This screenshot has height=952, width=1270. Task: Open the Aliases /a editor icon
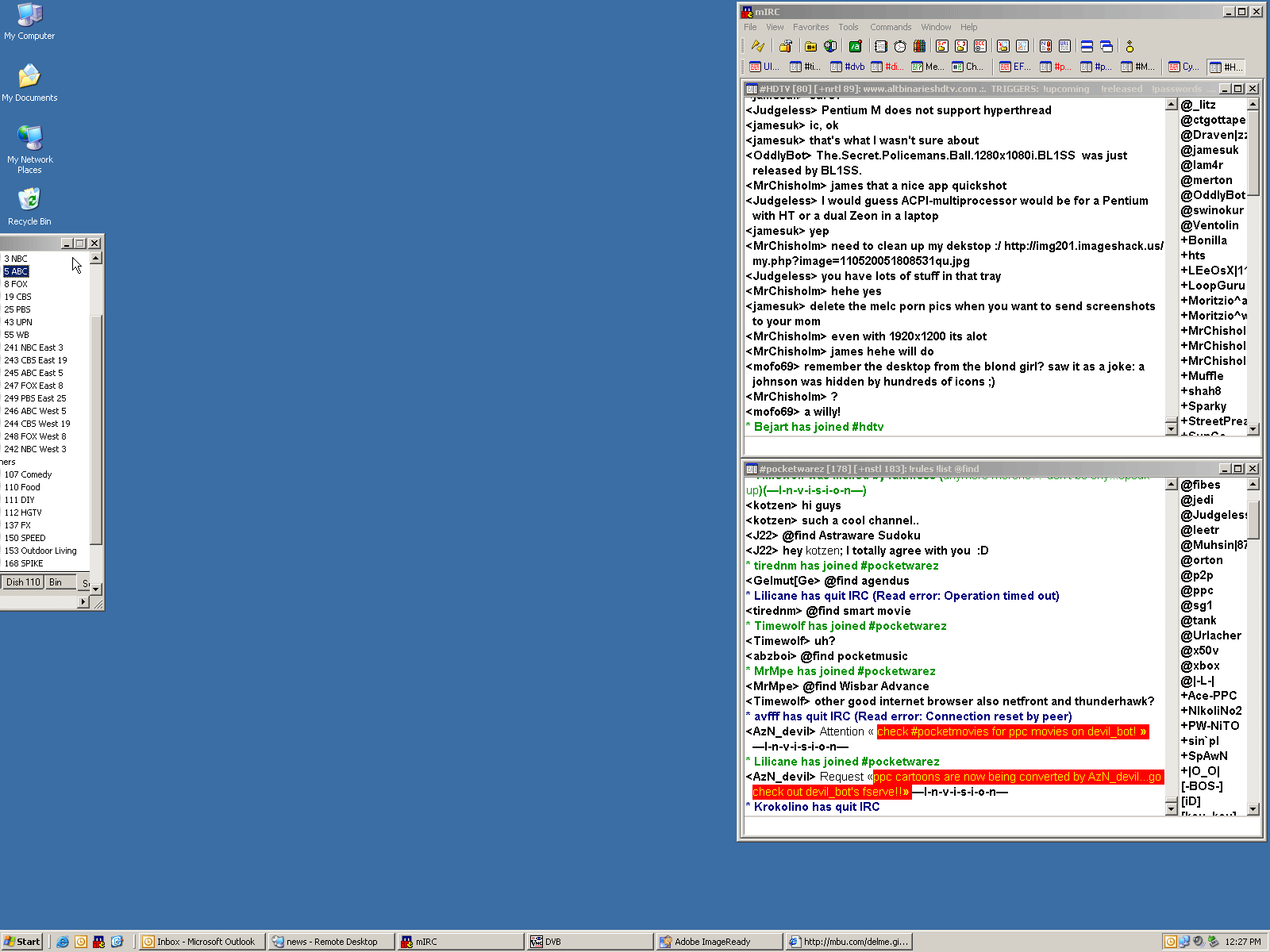click(x=855, y=46)
